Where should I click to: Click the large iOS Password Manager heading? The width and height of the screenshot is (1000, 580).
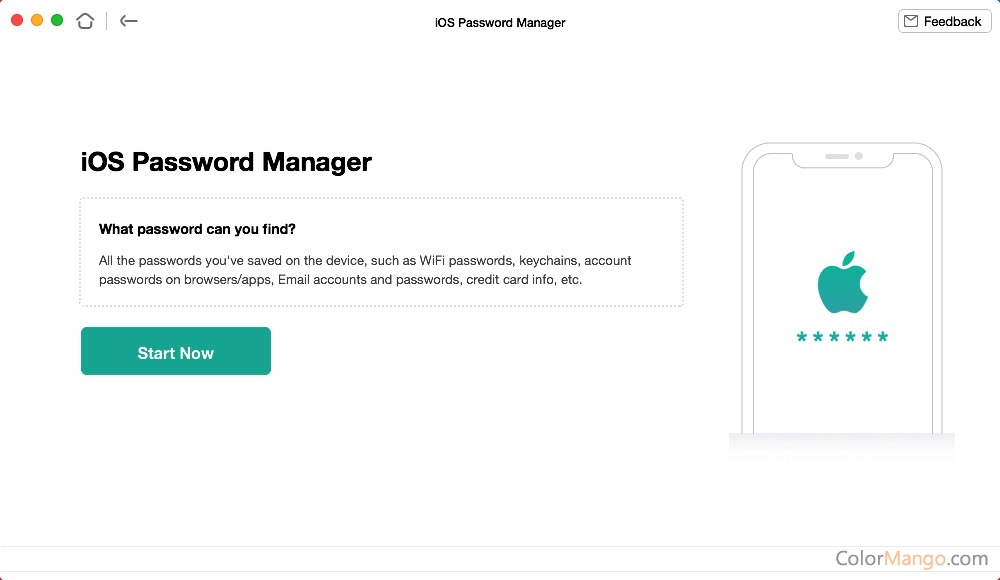click(226, 162)
